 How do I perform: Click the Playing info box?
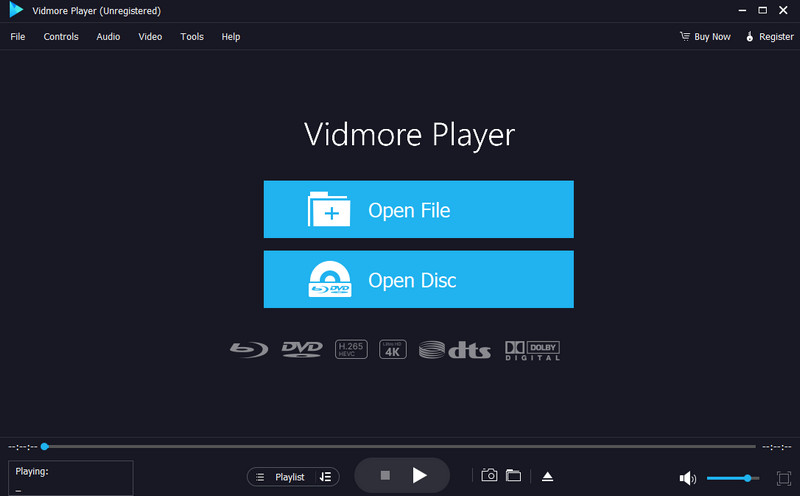(70, 478)
